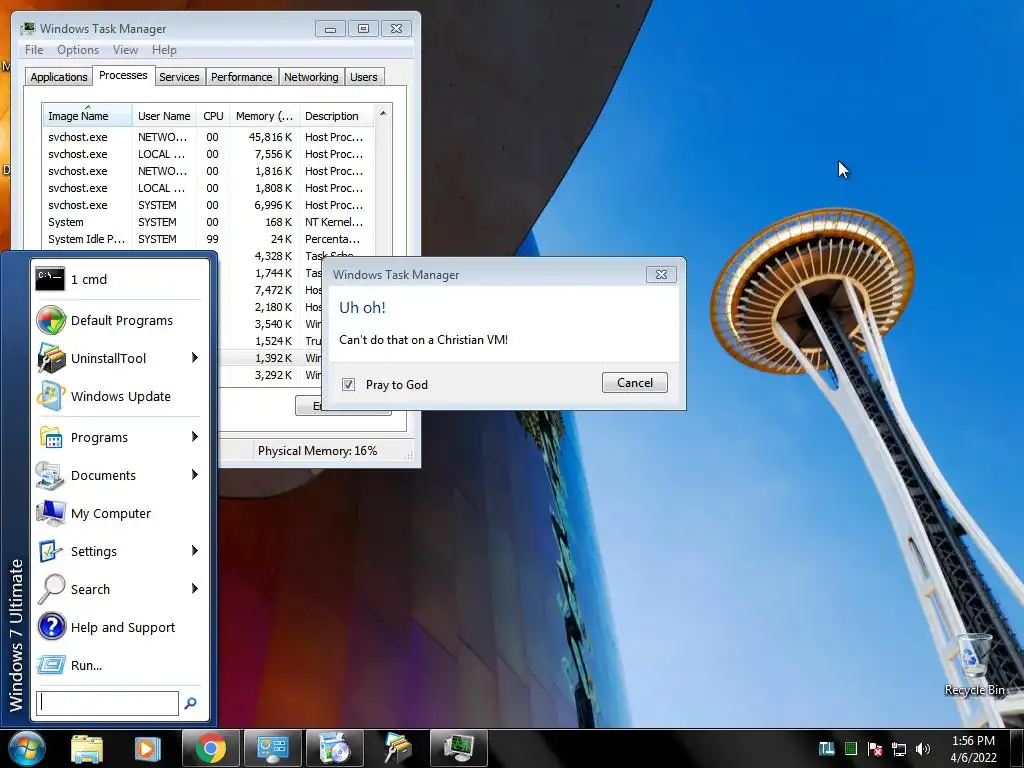Image resolution: width=1024 pixels, height=768 pixels.
Task: Click the green CPU meter tray icon
Action: pyautogui.click(x=851, y=748)
